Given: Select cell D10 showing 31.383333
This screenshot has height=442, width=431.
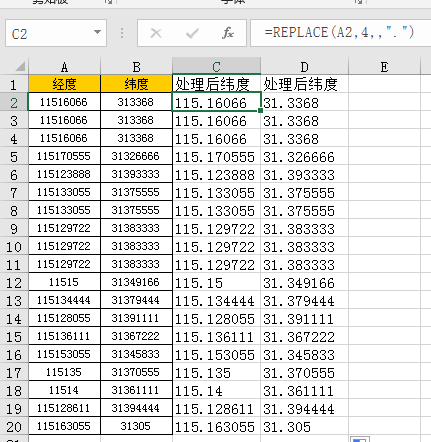Looking at the screenshot, I should tap(304, 246).
